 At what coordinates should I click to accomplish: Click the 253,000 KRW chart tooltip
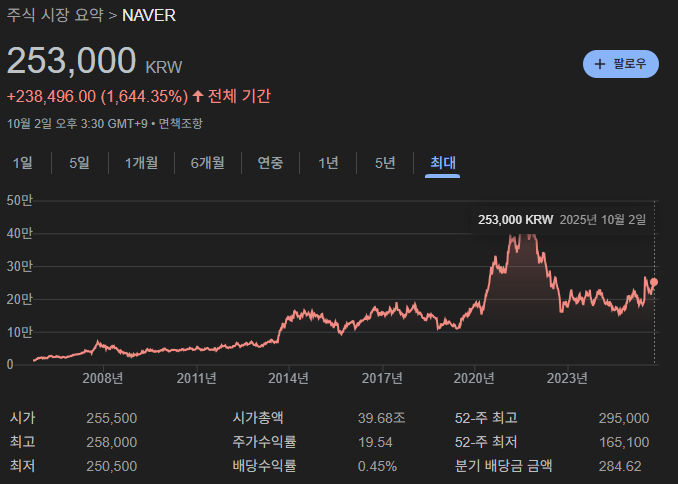click(562, 220)
